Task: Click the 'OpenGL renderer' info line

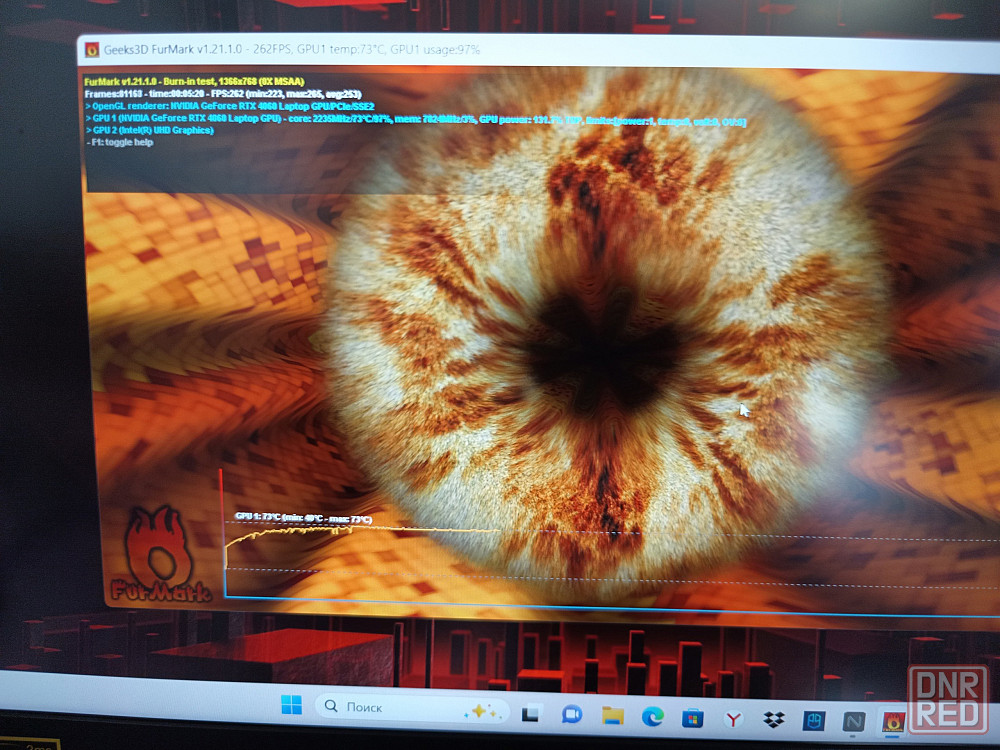Action: point(230,106)
